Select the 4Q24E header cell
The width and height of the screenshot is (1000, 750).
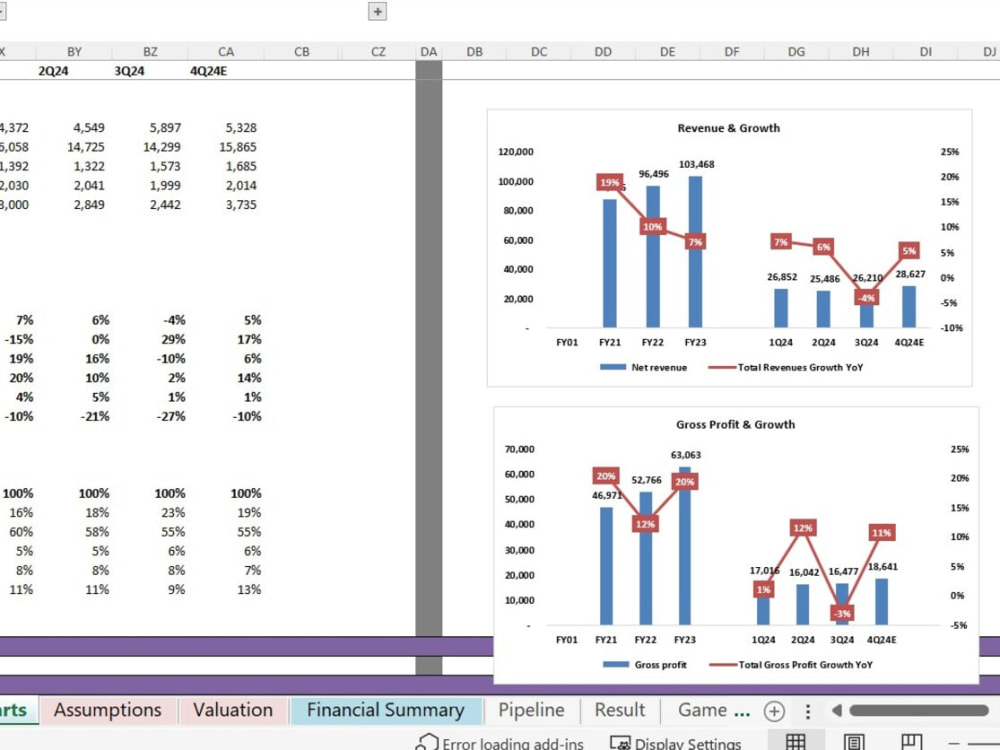coord(226,71)
